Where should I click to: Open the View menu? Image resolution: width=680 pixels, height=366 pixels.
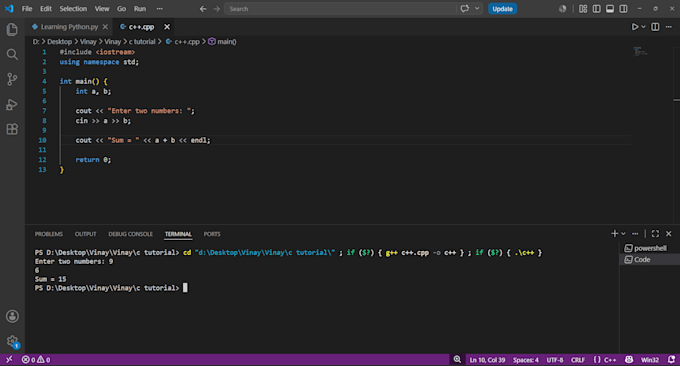[102, 9]
